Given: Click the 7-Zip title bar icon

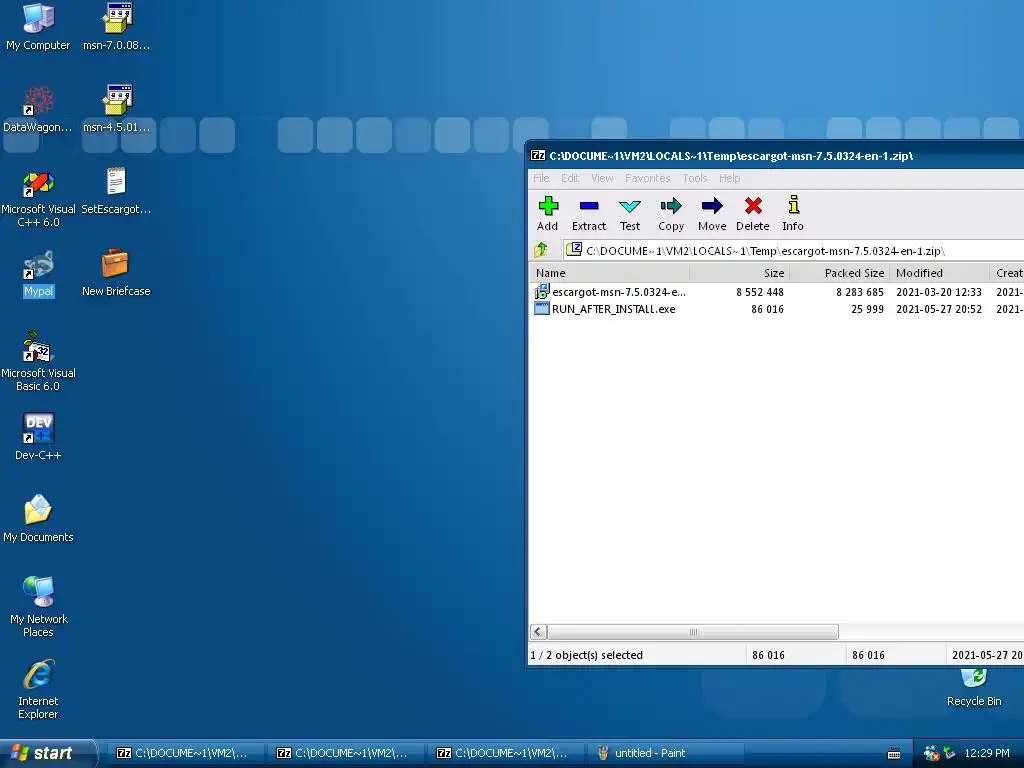Looking at the screenshot, I should (537, 155).
